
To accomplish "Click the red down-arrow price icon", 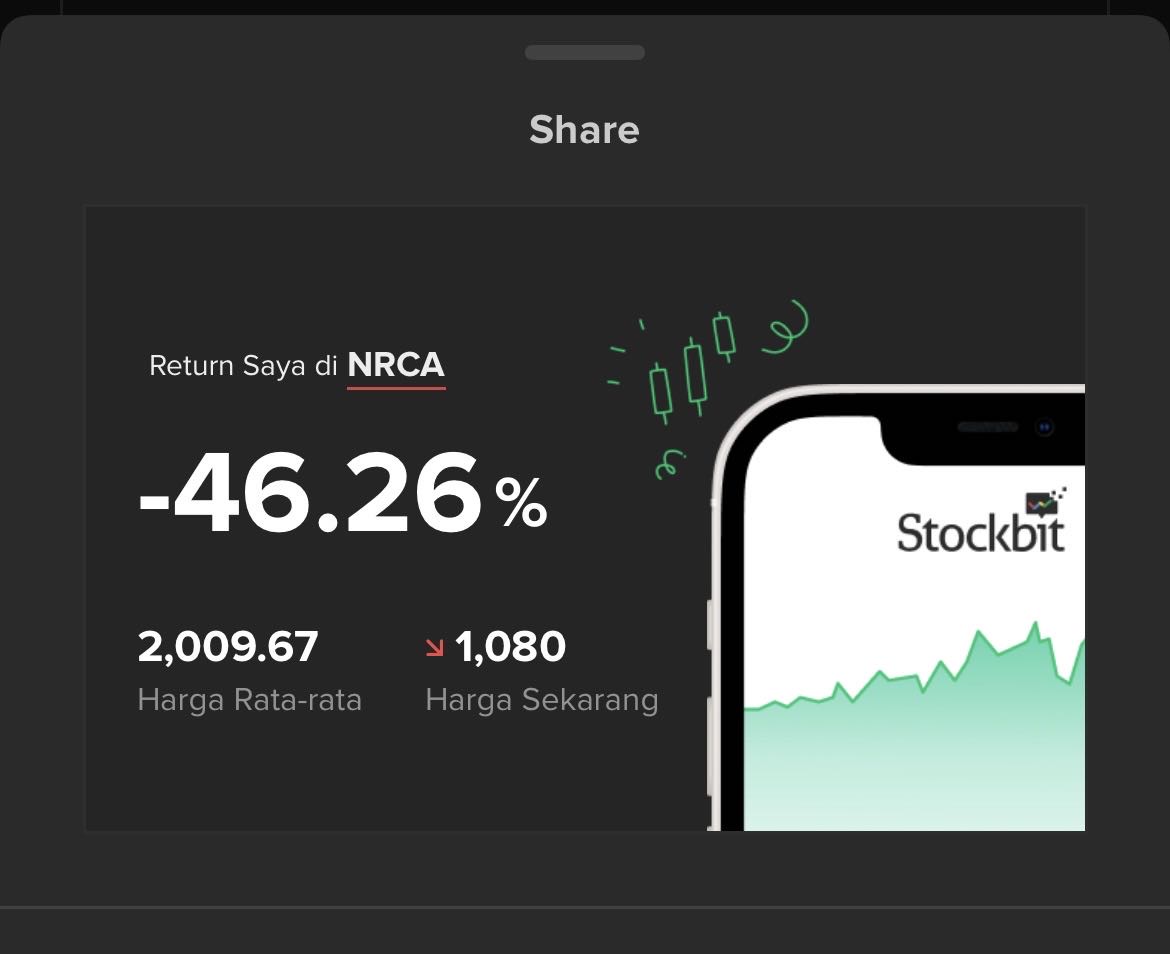I will coord(434,648).
